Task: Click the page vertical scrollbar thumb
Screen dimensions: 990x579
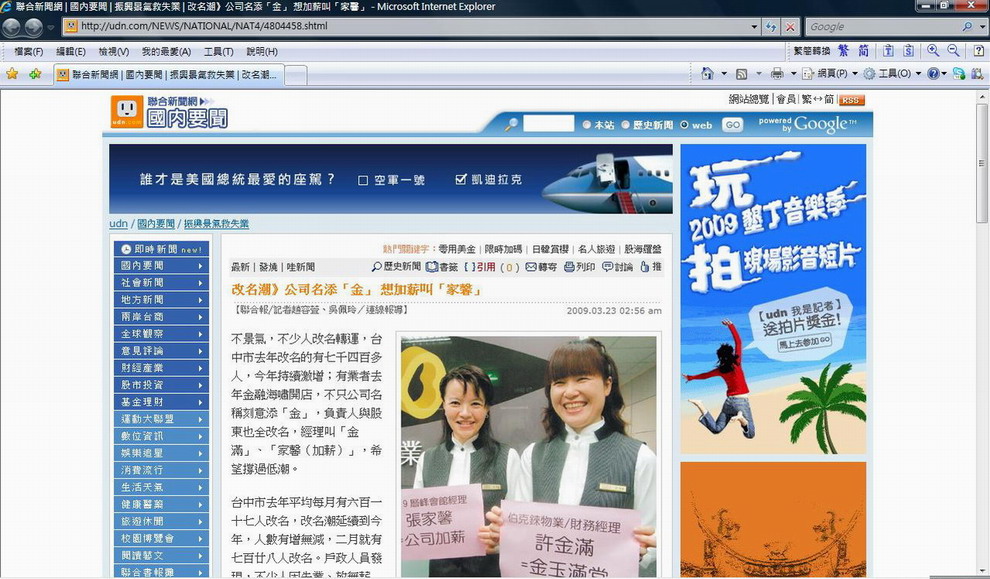Action: tap(982, 164)
